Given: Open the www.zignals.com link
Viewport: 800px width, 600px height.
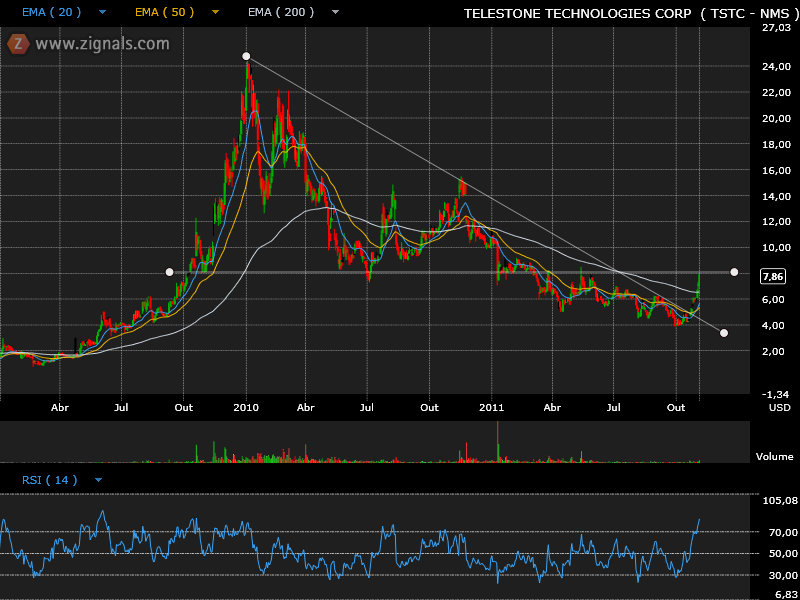Looking at the screenshot, I should click(x=102, y=44).
